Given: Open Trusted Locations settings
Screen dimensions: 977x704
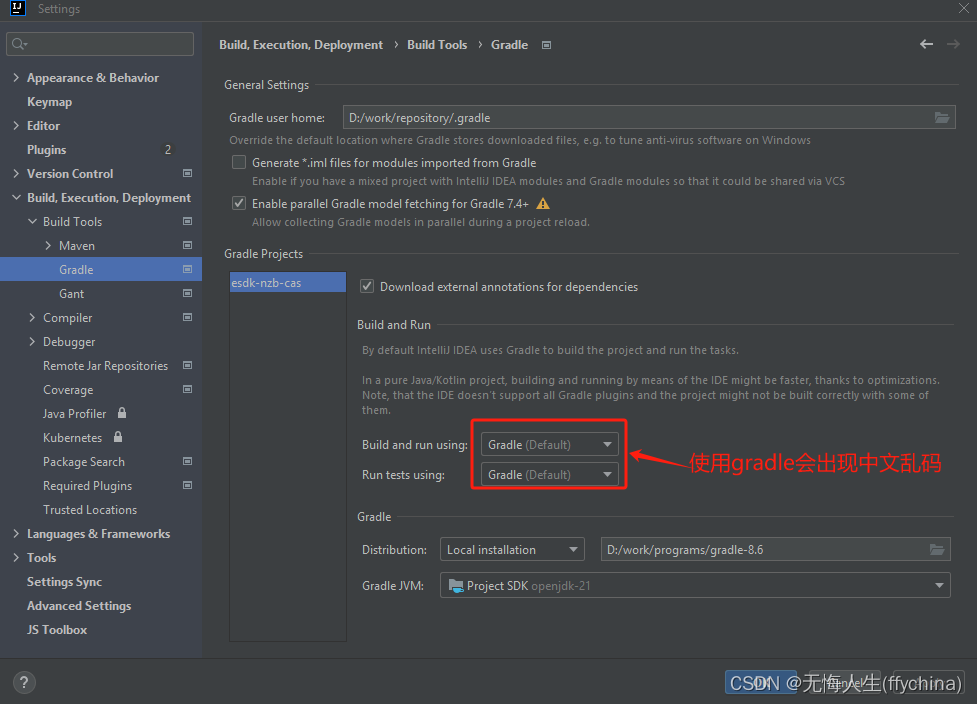Looking at the screenshot, I should (90, 510).
